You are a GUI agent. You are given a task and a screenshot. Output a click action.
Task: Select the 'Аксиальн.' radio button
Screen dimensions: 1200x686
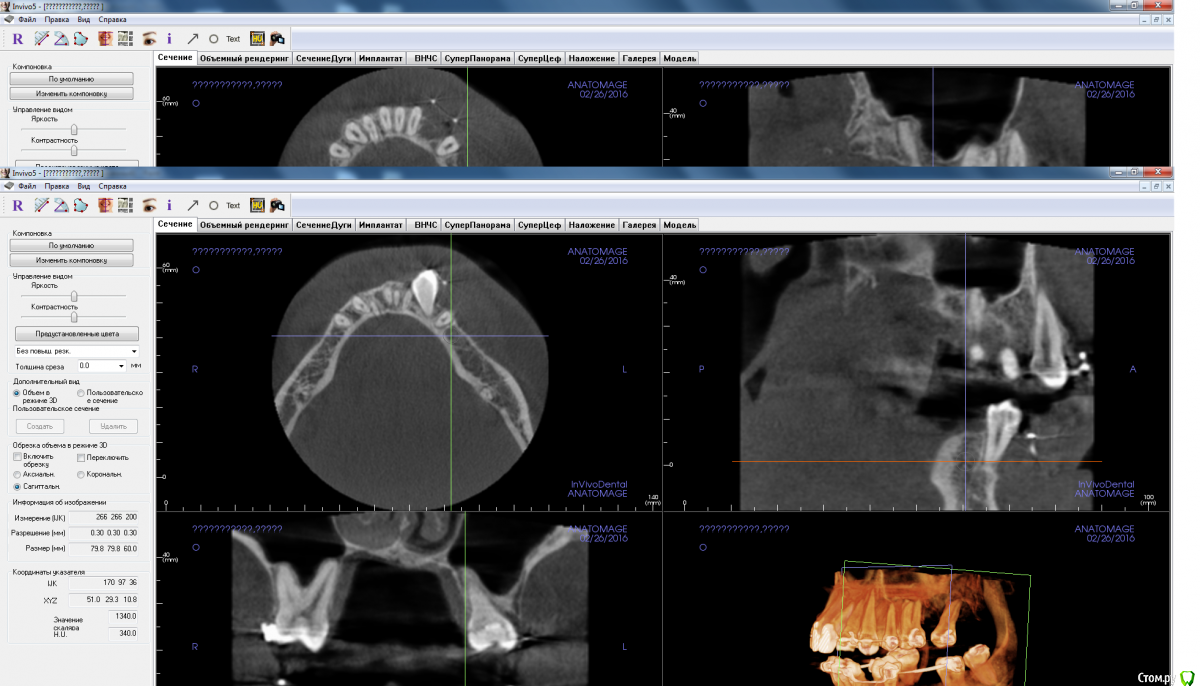[x=17, y=474]
